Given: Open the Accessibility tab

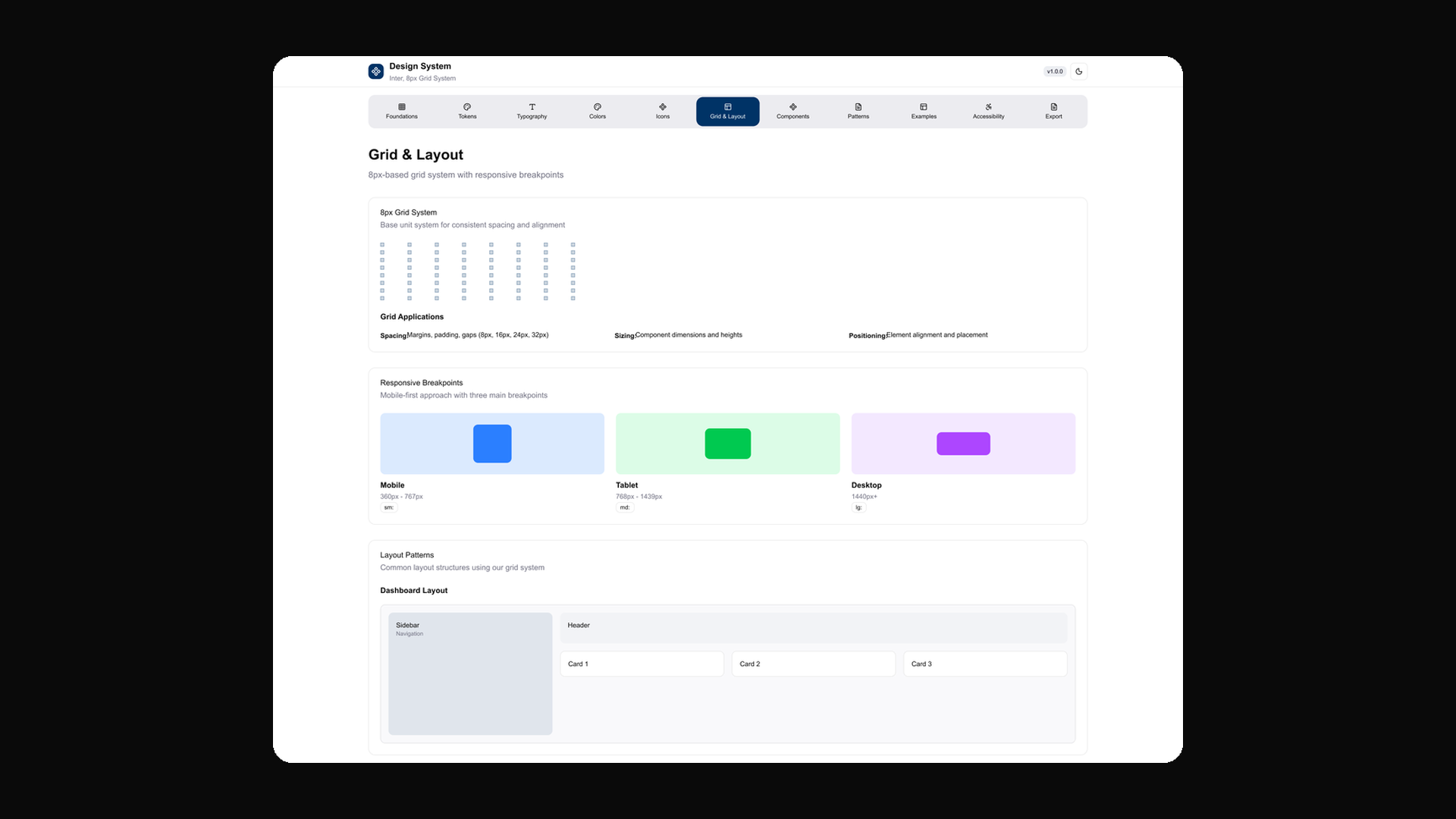Looking at the screenshot, I should pos(989,111).
